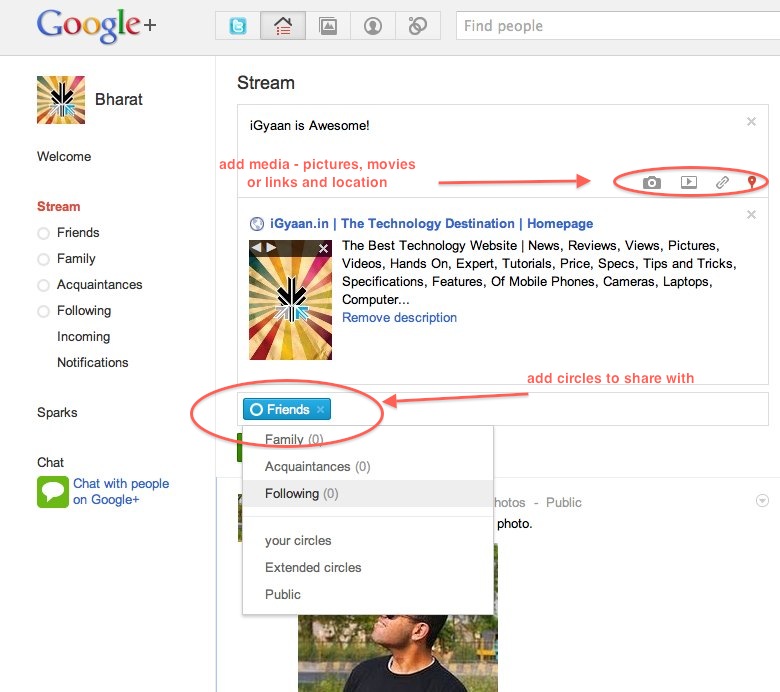The width and height of the screenshot is (780, 692).
Task: Open the Photos icon in top toolbar
Action: point(328,27)
